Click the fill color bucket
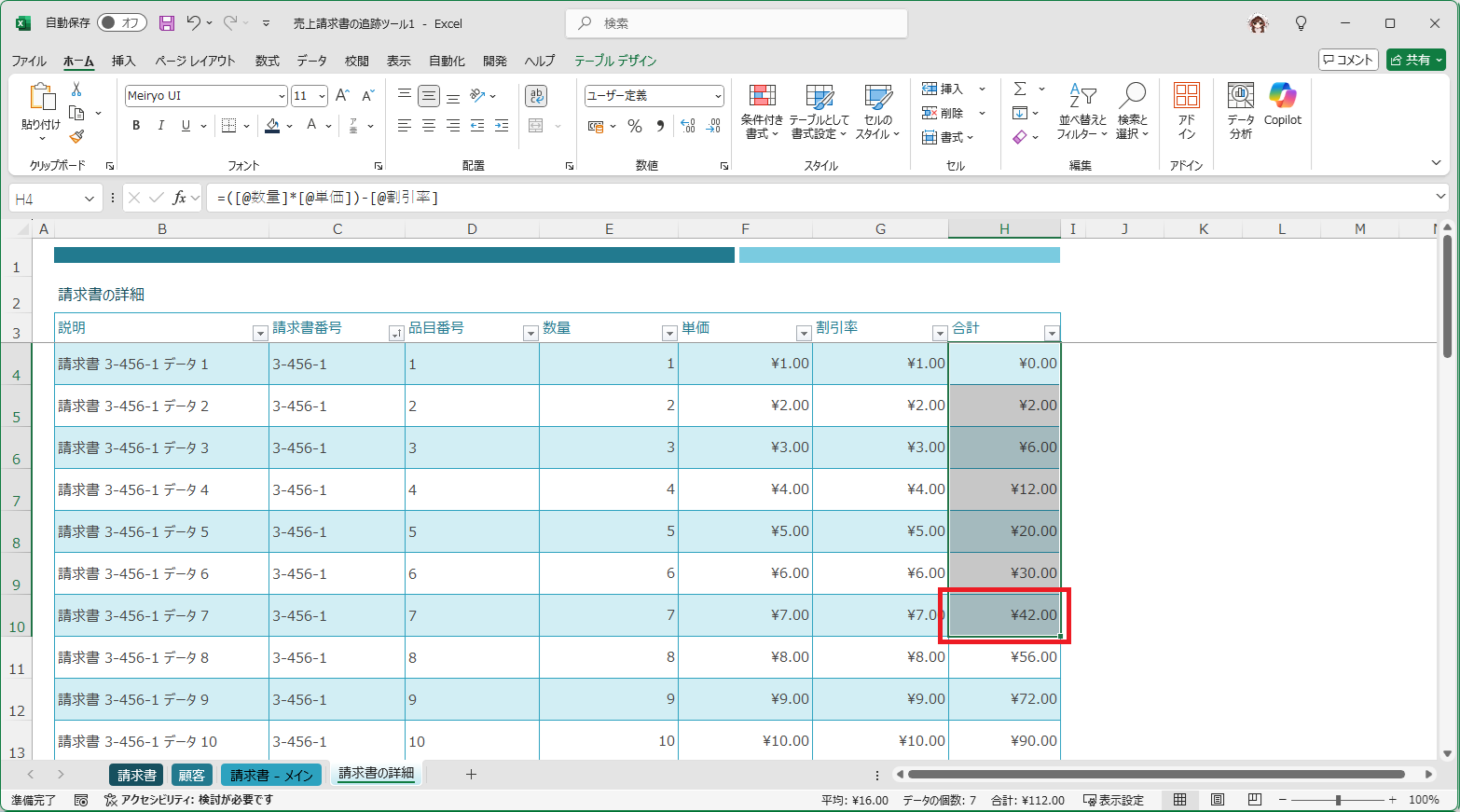This screenshot has height=812, width=1460. pos(272,126)
